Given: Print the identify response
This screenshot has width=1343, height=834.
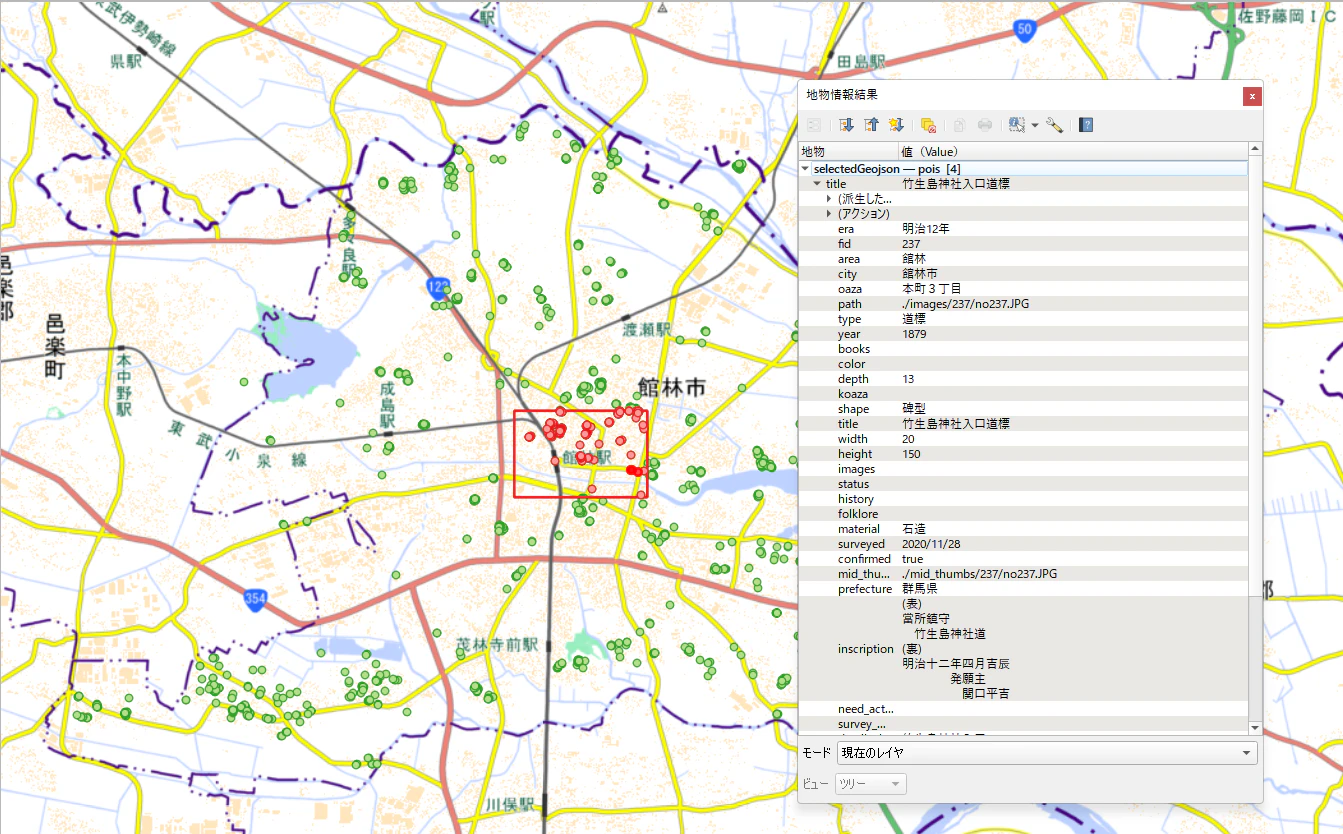Looking at the screenshot, I should pyautogui.click(x=985, y=125).
